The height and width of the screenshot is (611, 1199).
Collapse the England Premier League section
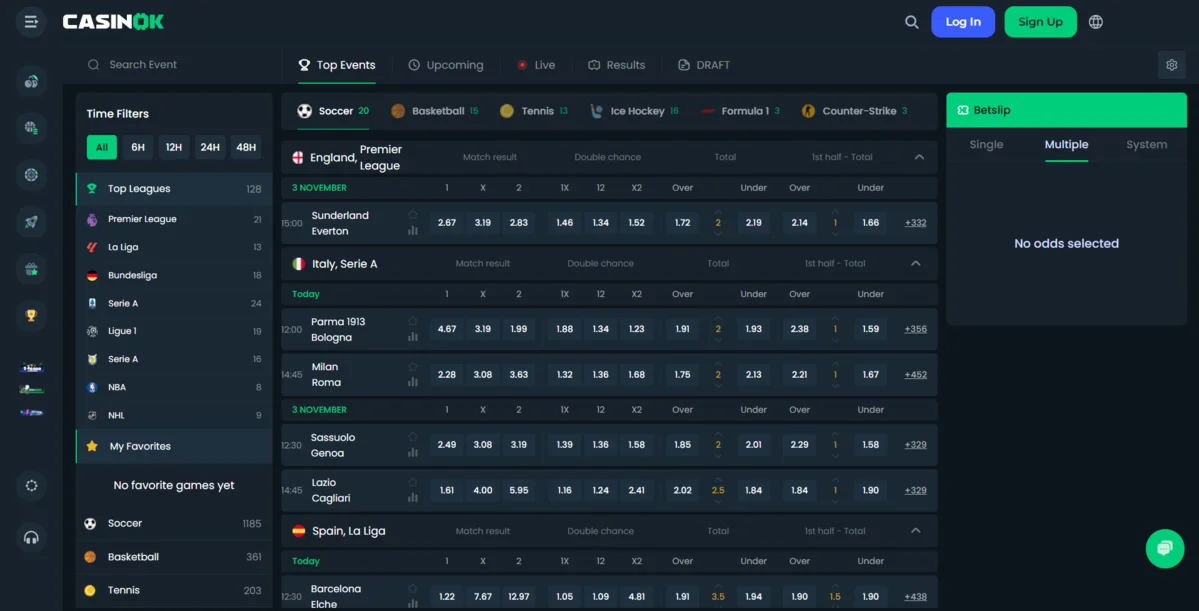pyautogui.click(x=919, y=157)
